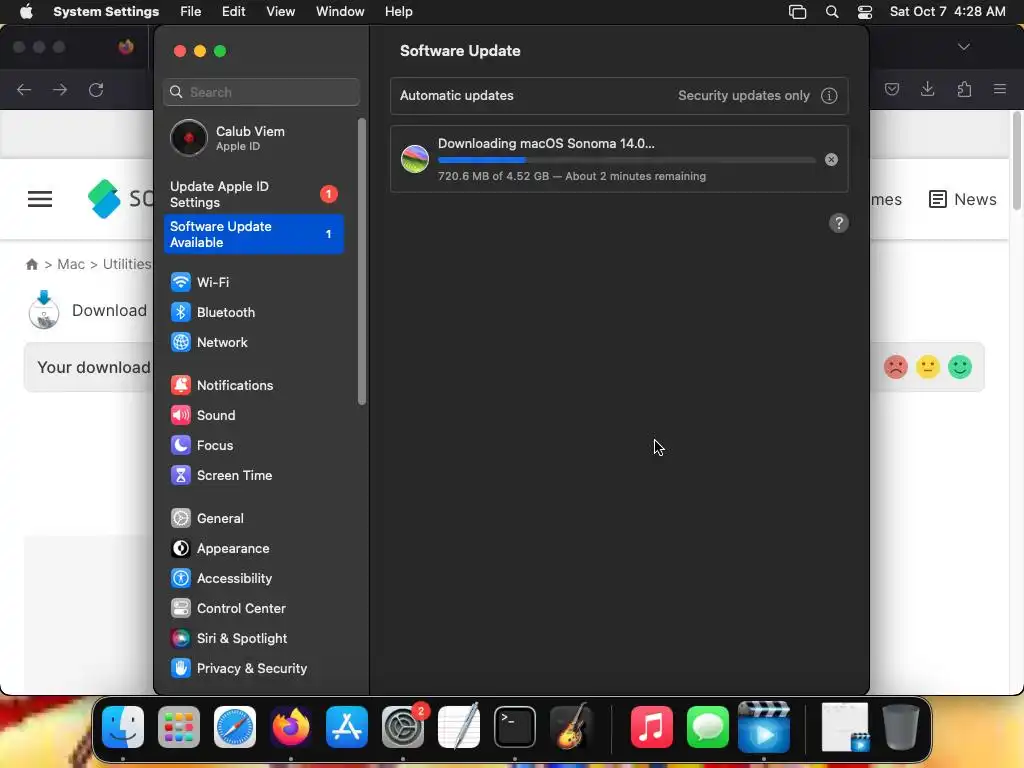Open the Apple menu
Screen dimensions: 1024x768
26,12
